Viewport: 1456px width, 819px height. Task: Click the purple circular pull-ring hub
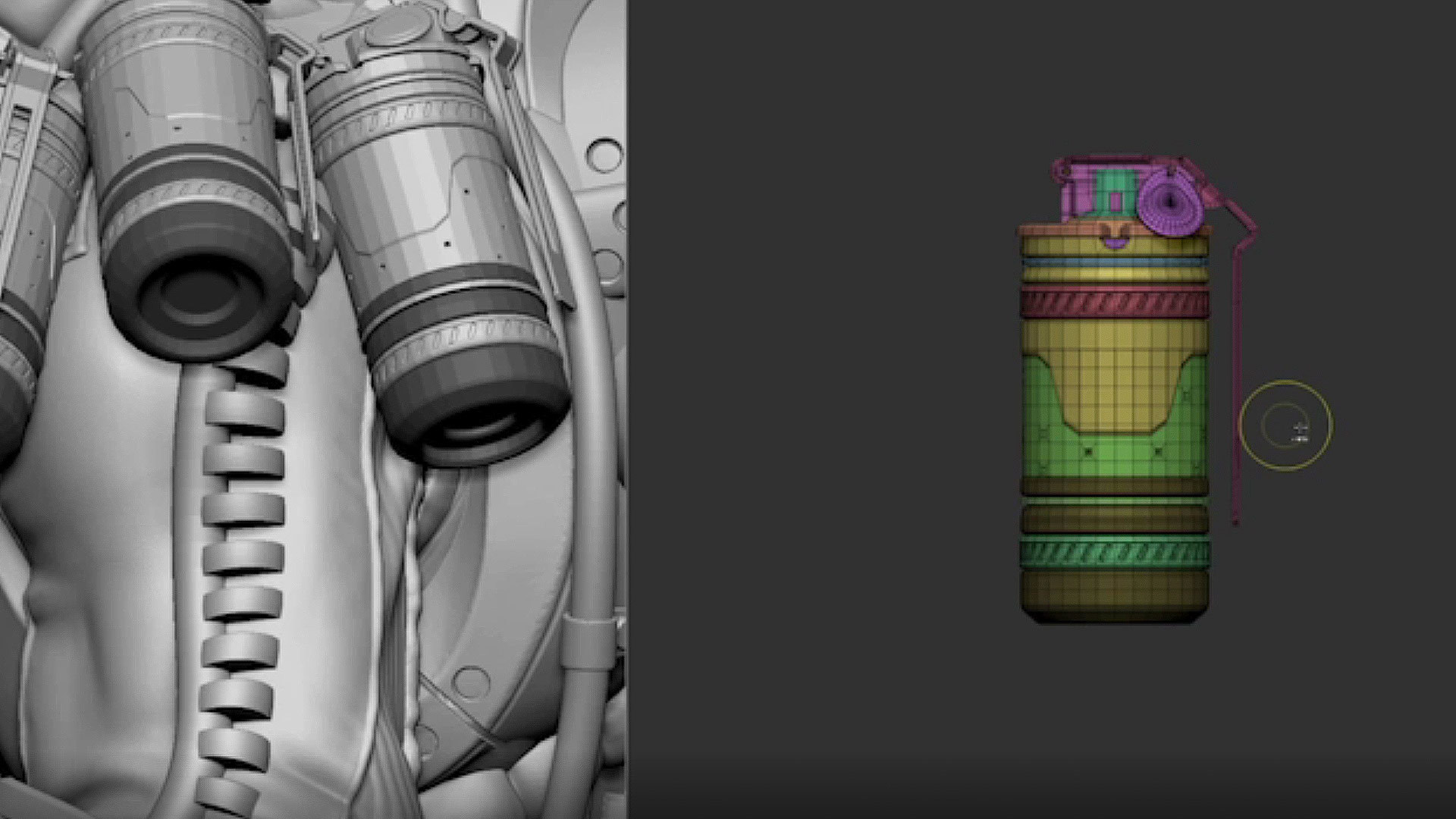1170,202
